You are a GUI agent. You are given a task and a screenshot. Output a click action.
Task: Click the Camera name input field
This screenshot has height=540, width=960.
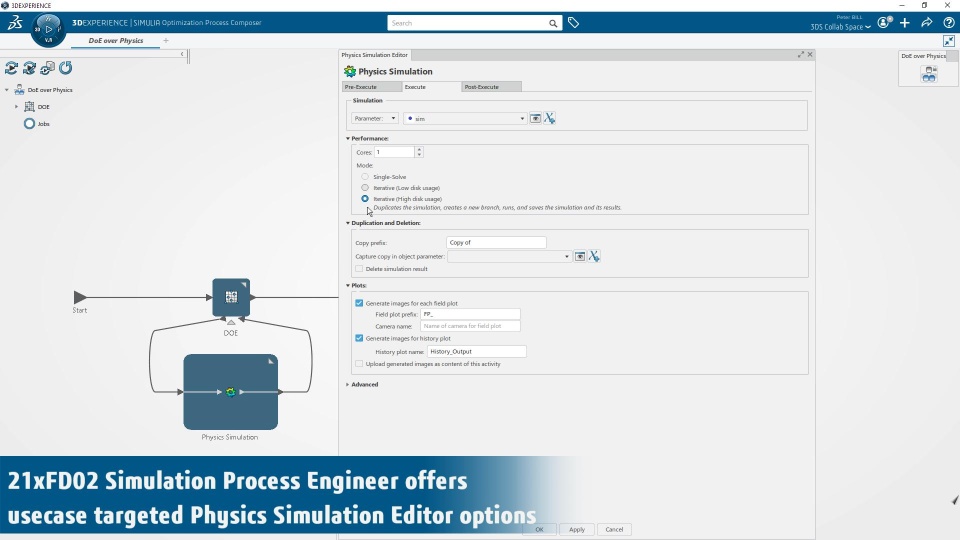(x=470, y=326)
